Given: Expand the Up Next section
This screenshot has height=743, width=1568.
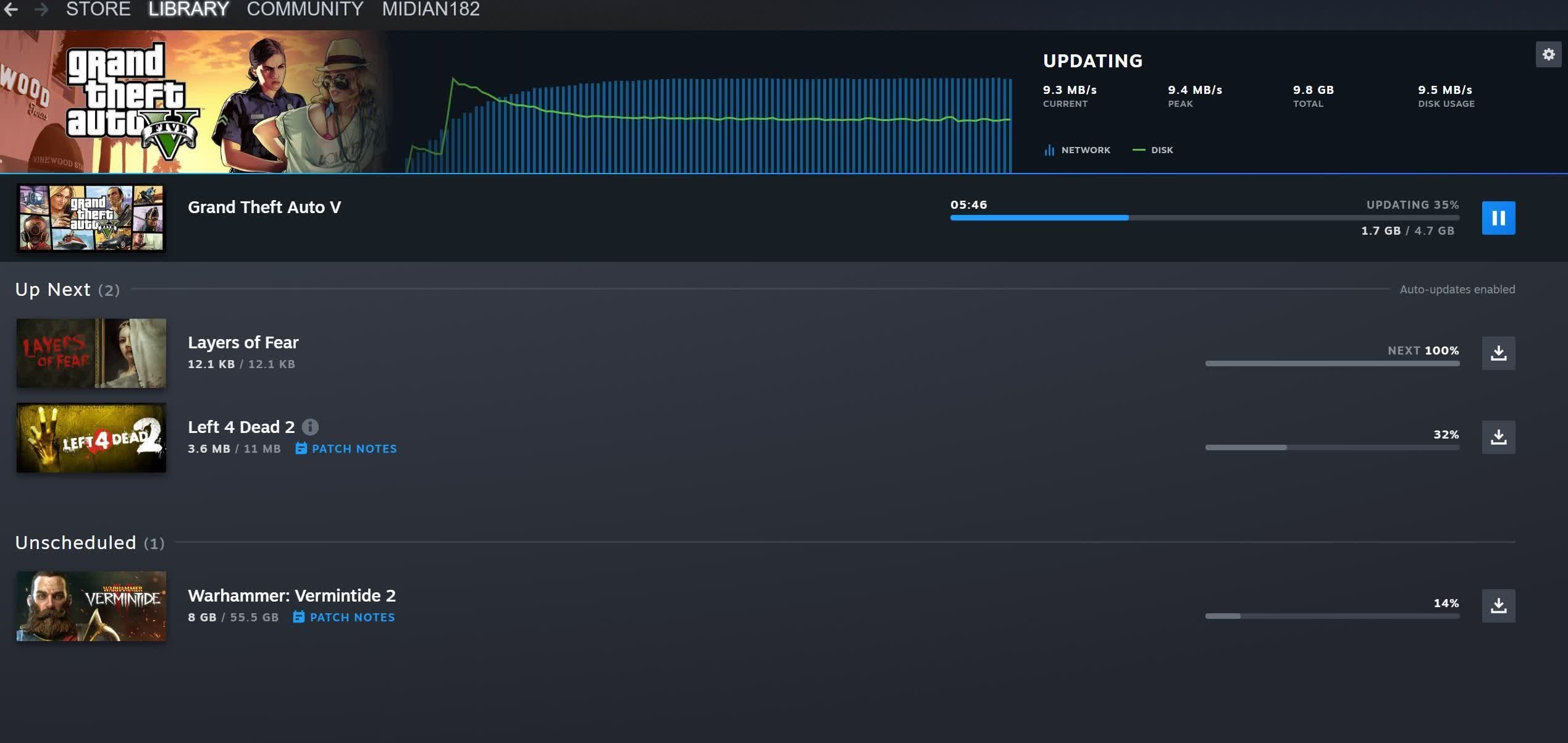Looking at the screenshot, I should 68,289.
